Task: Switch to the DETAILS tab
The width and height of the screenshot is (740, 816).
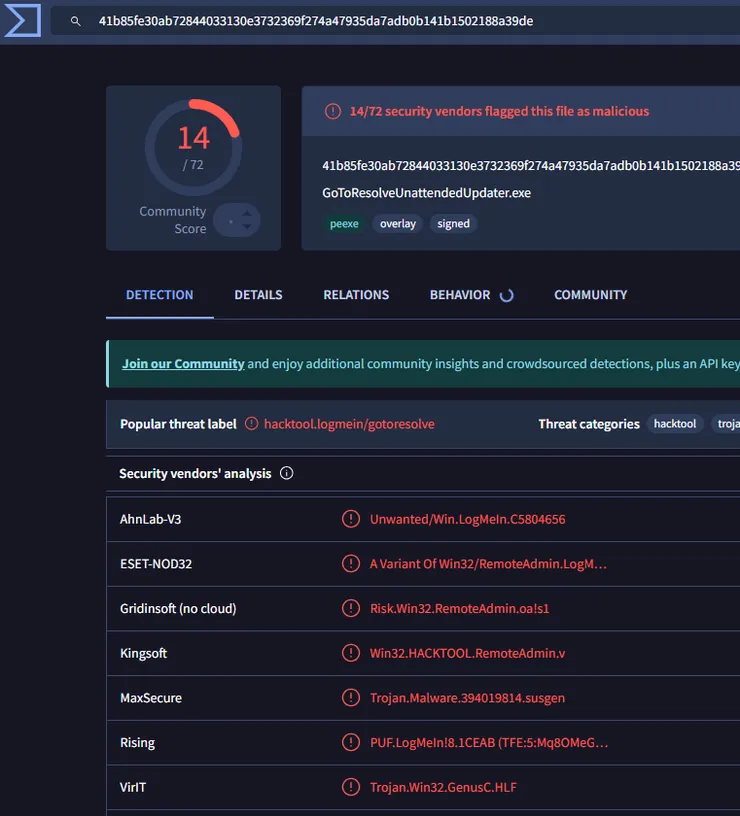Action: pyautogui.click(x=258, y=295)
